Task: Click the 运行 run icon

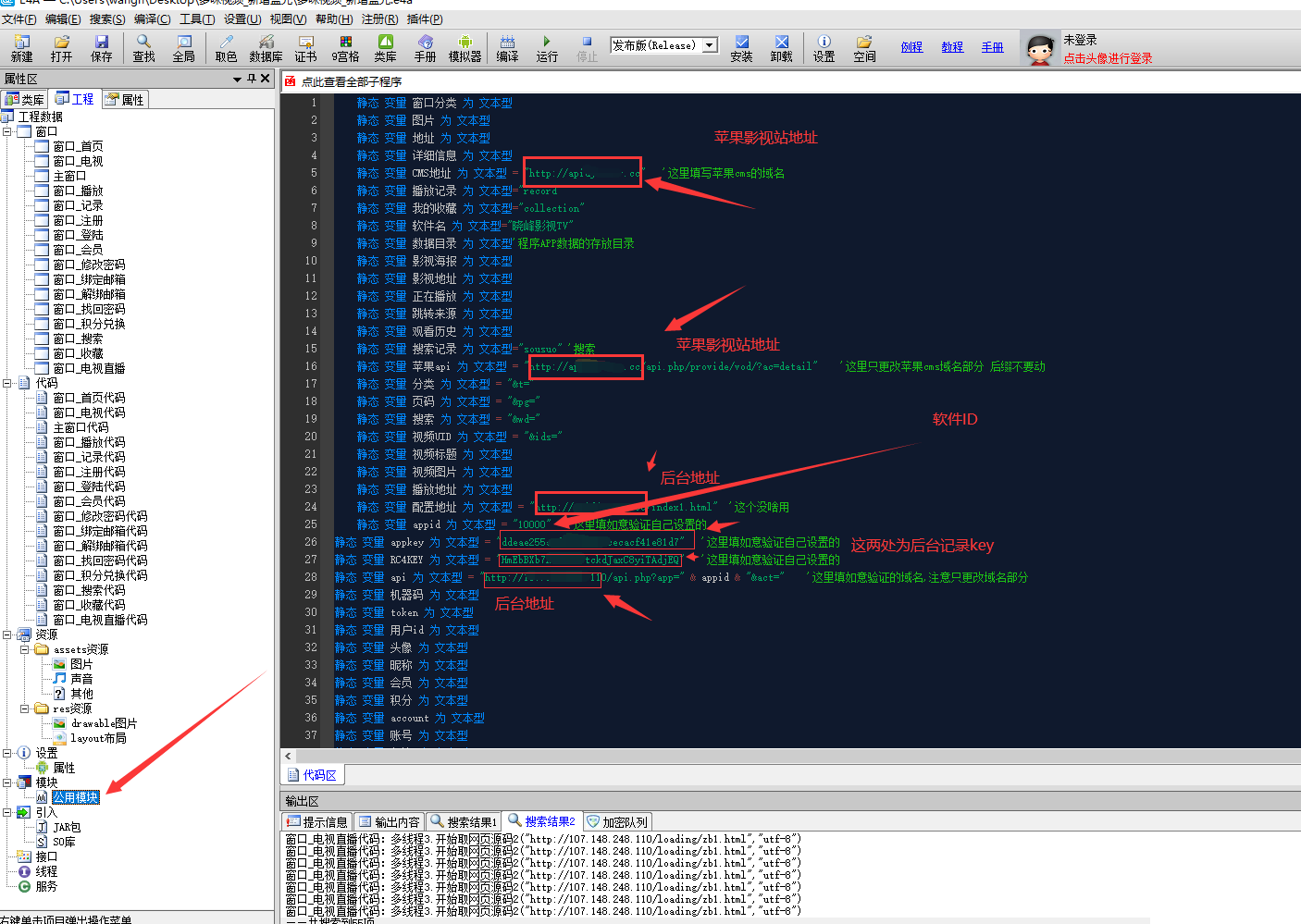Action: [547, 48]
